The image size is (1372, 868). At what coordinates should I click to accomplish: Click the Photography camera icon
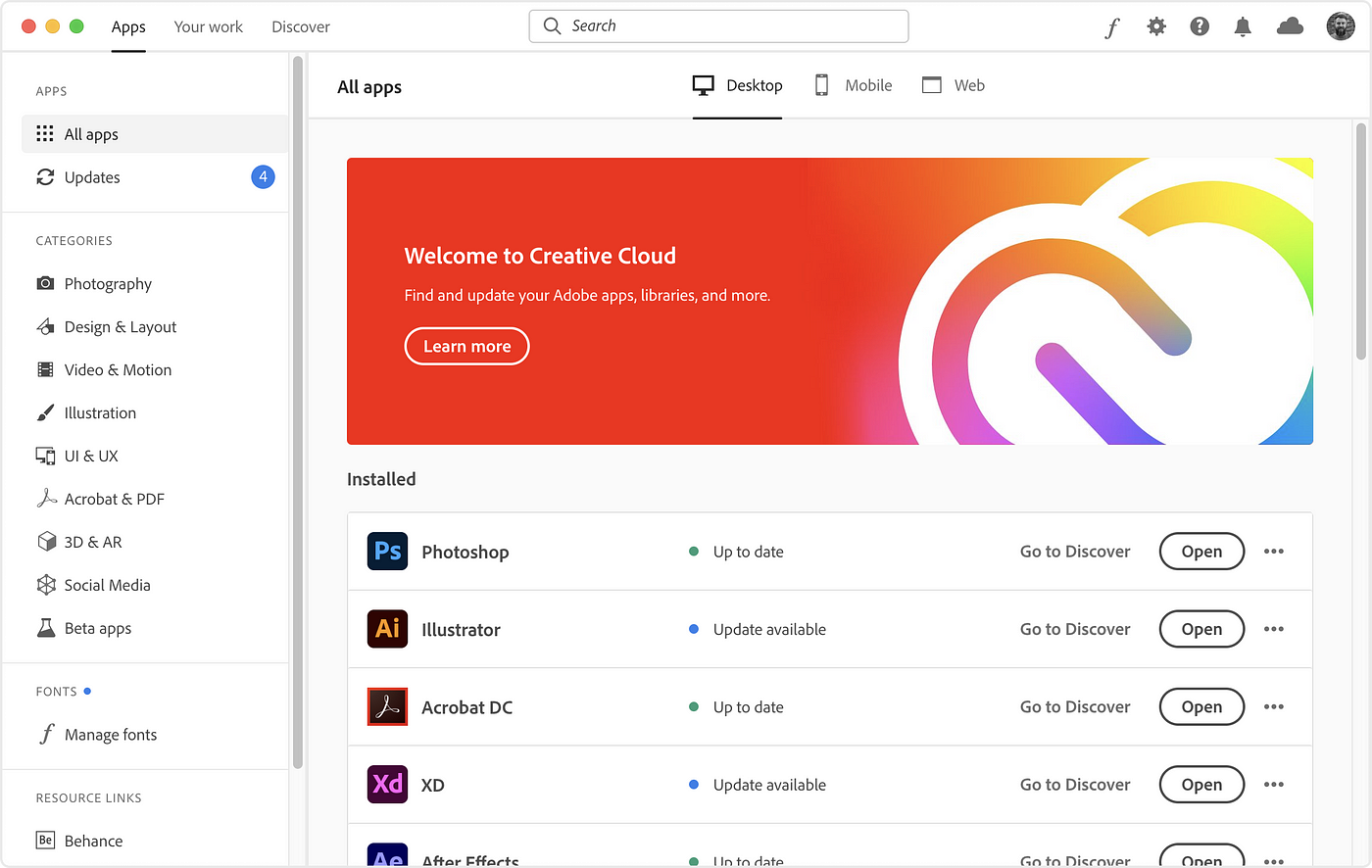[45, 283]
